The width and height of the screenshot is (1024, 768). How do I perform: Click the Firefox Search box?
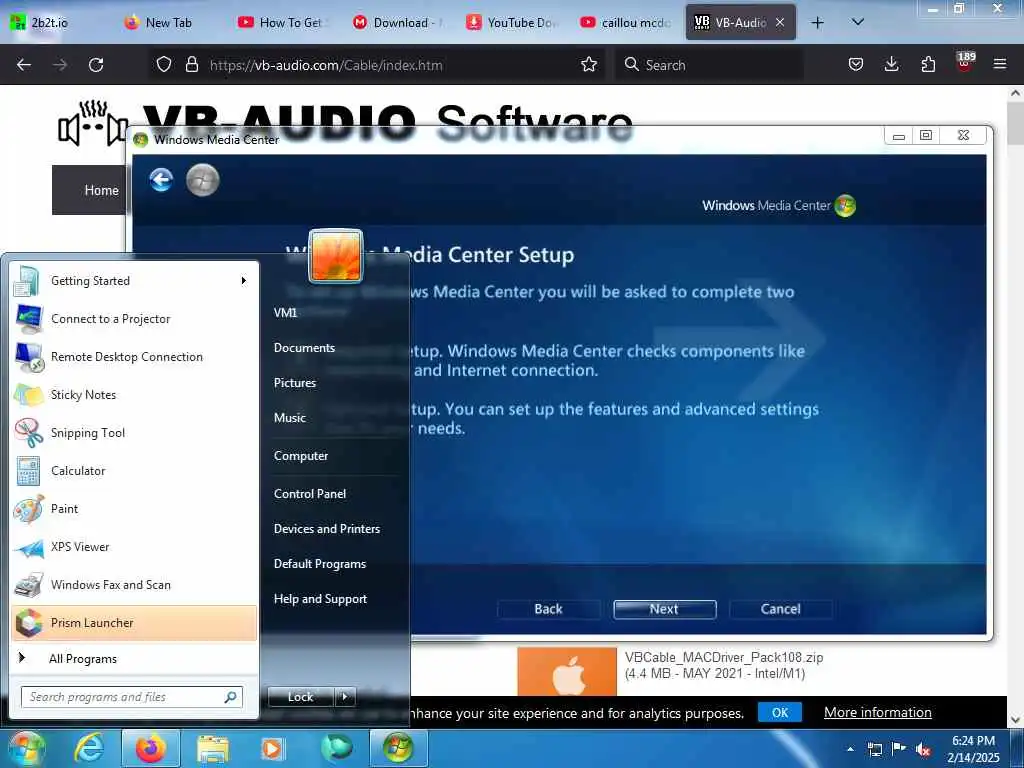[x=709, y=65]
